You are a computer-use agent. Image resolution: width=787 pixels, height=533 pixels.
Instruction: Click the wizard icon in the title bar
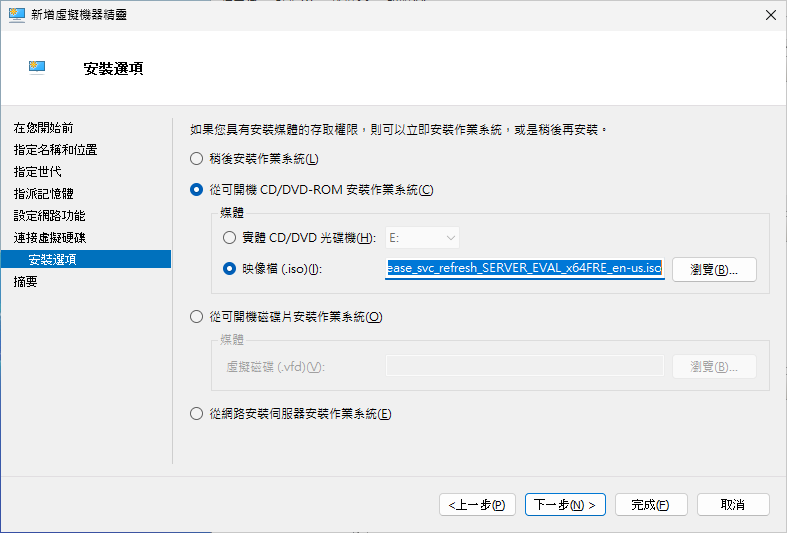pyautogui.click(x=17, y=15)
